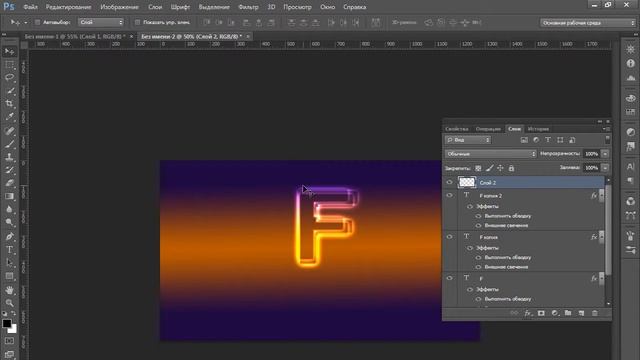Select the History Brush tool
This screenshot has height=360, width=640.
(x=9, y=170)
